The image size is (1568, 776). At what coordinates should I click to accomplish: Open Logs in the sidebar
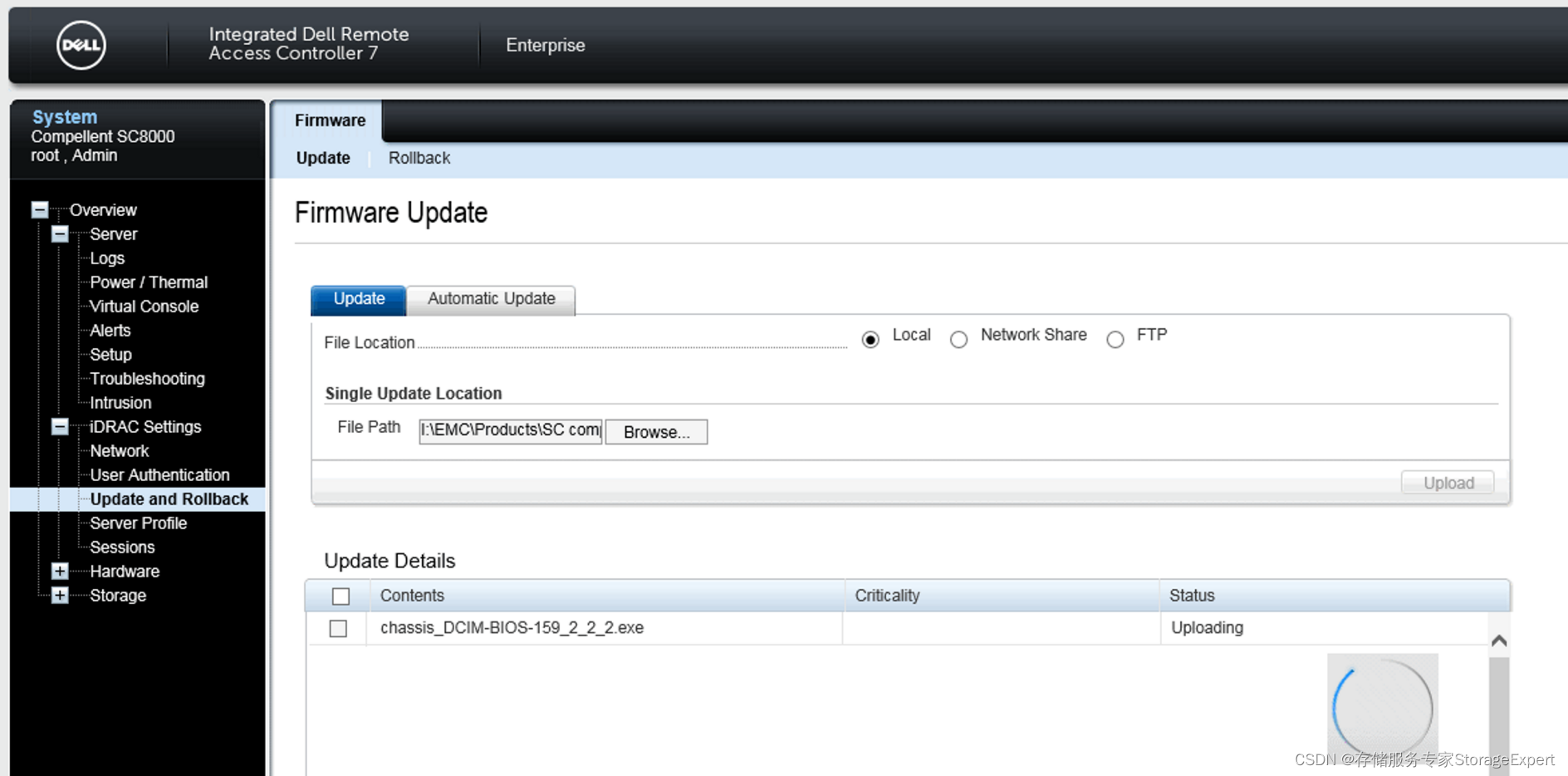(107, 258)
